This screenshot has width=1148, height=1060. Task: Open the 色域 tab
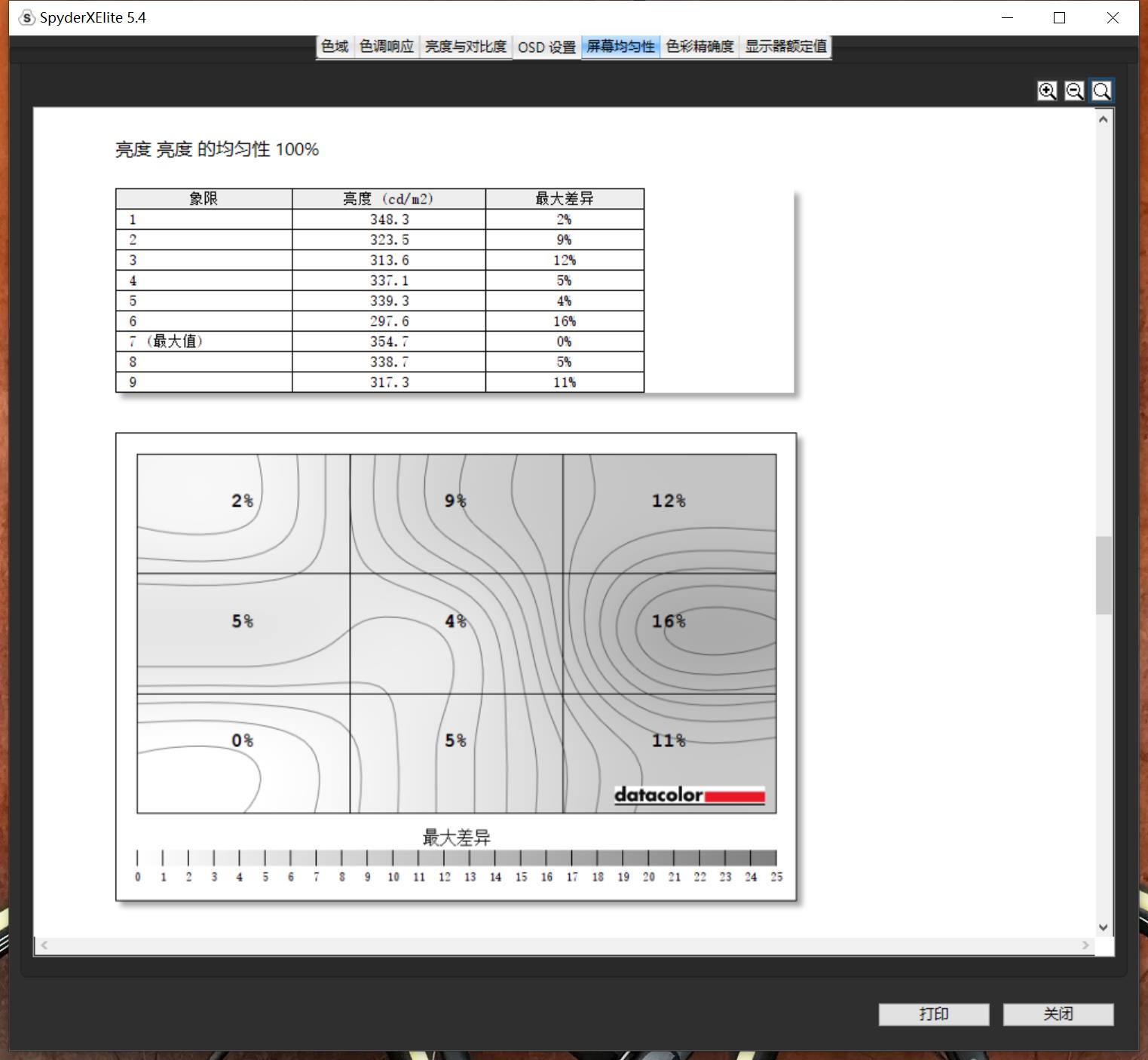tap(335, 47)
